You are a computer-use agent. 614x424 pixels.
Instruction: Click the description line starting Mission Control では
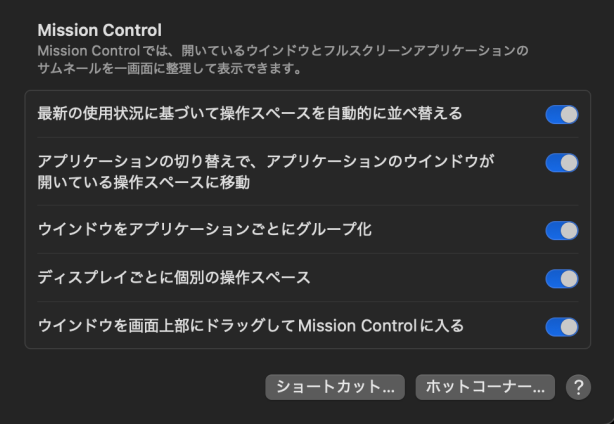point(283,51)
